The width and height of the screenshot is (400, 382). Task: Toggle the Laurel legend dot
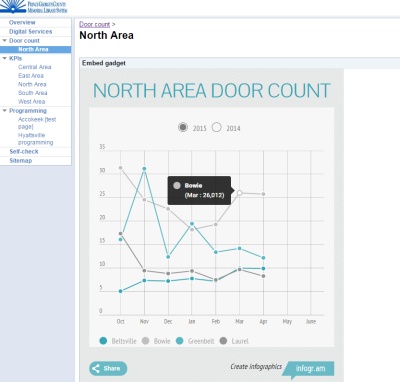[223, 341]
